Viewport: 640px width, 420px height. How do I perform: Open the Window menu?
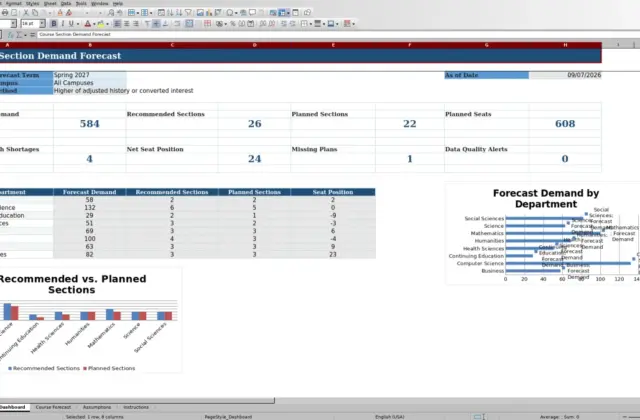pos(100,3)
